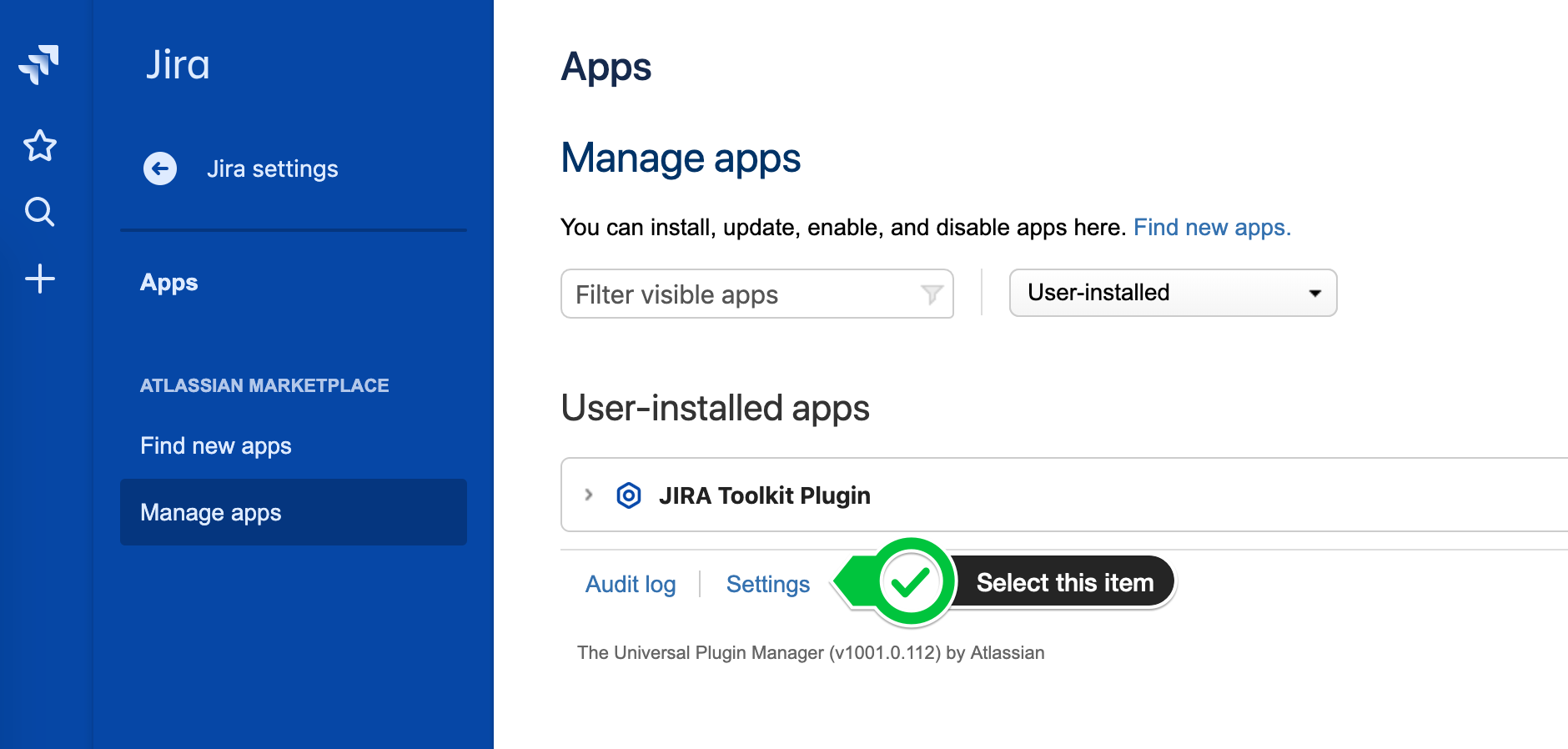Click the ATLASSIAN MARKETPLACE section label
Viewport: 1568px width, 749px height.
264,385
